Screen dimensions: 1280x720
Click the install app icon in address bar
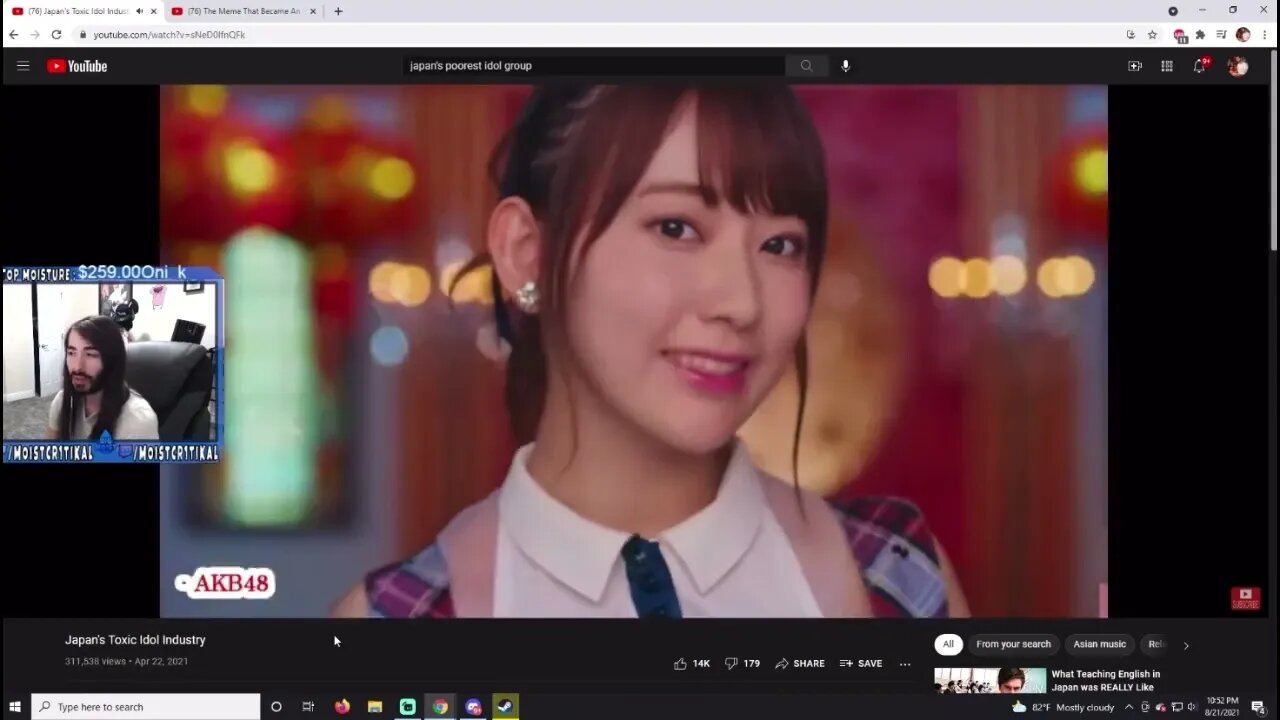(1131, 34)
